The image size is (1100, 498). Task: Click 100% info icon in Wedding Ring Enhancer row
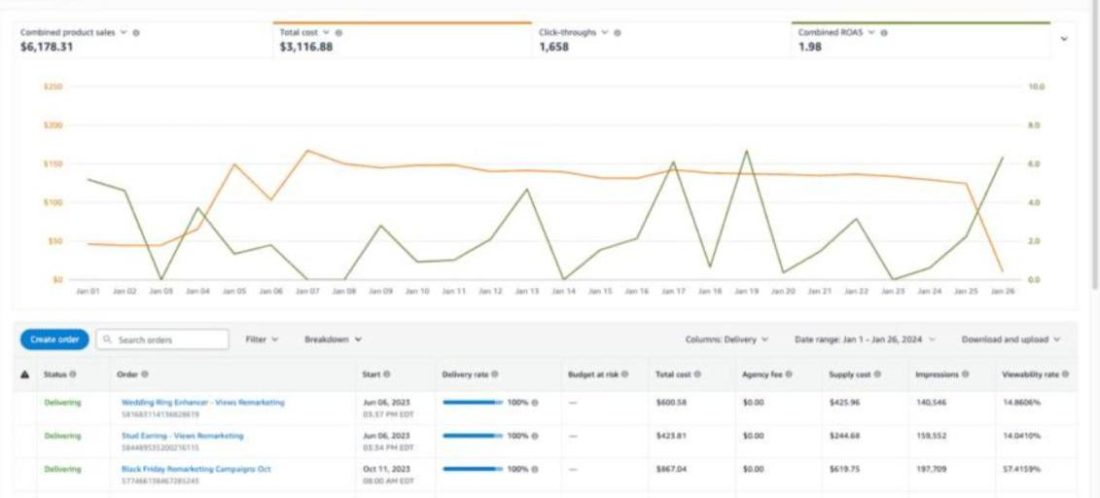(x=535, y=403)
